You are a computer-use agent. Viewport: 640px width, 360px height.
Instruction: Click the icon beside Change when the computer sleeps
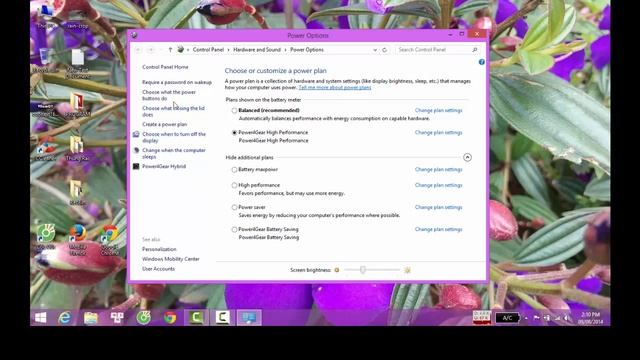click(x=136, y=150)
